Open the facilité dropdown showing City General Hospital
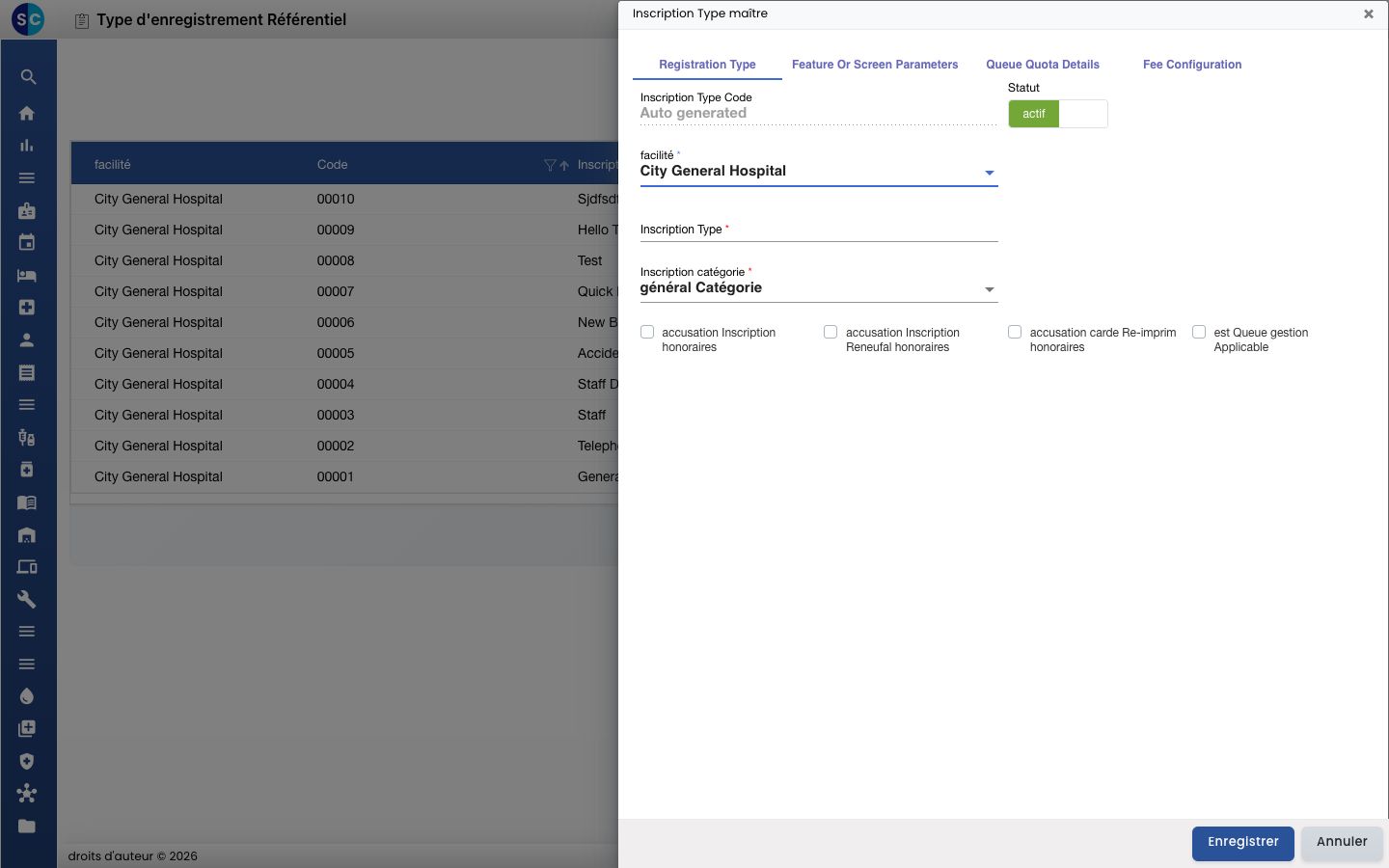Viewport: 1389px width, 868px height. pos(819,172)
